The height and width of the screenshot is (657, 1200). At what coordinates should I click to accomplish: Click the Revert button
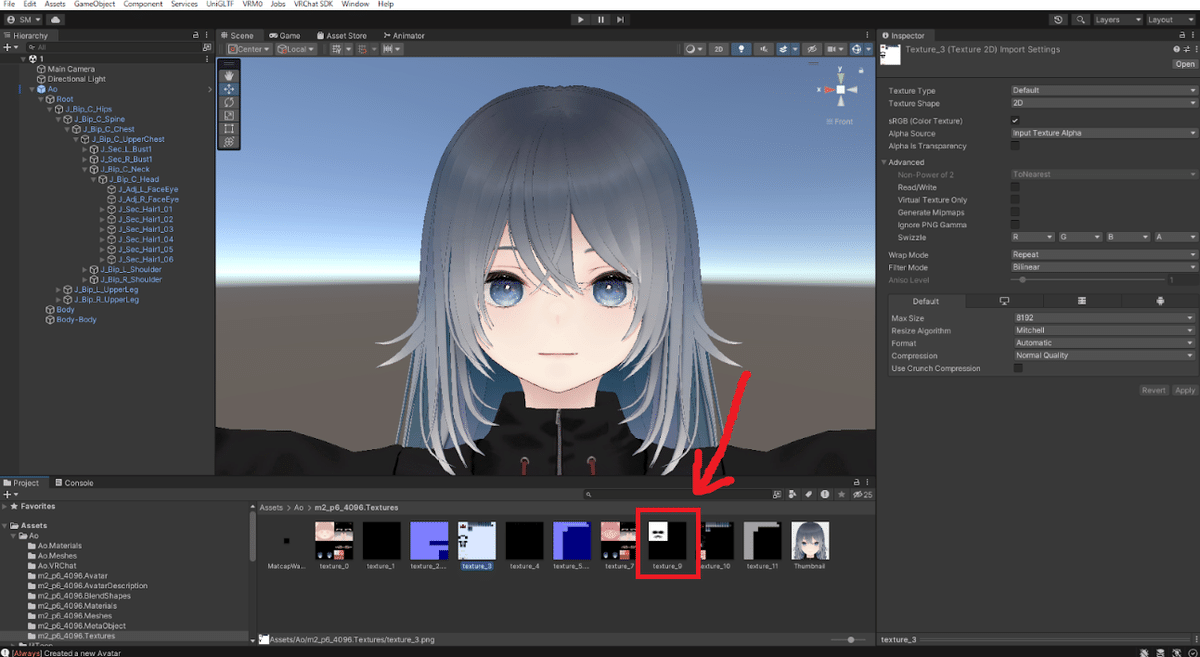click(1154, 391)
